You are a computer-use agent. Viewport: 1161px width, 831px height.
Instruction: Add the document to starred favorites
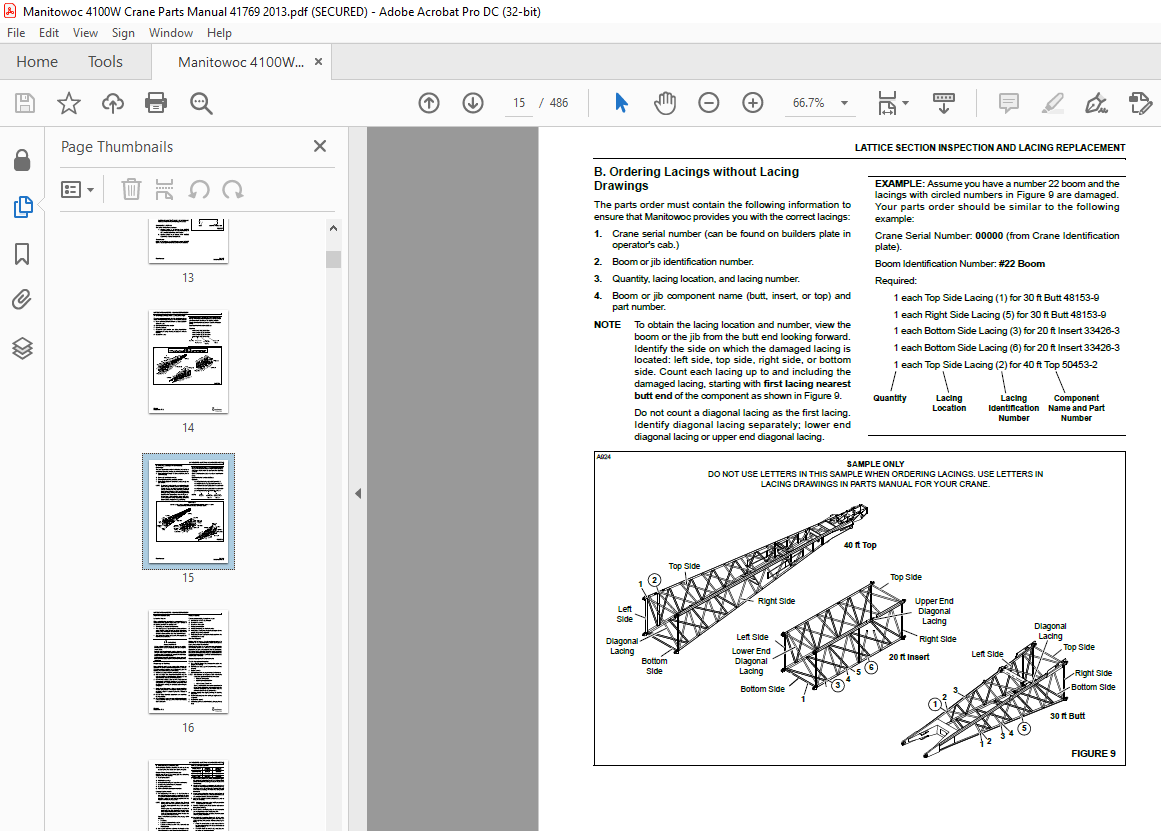coord(69,103)
